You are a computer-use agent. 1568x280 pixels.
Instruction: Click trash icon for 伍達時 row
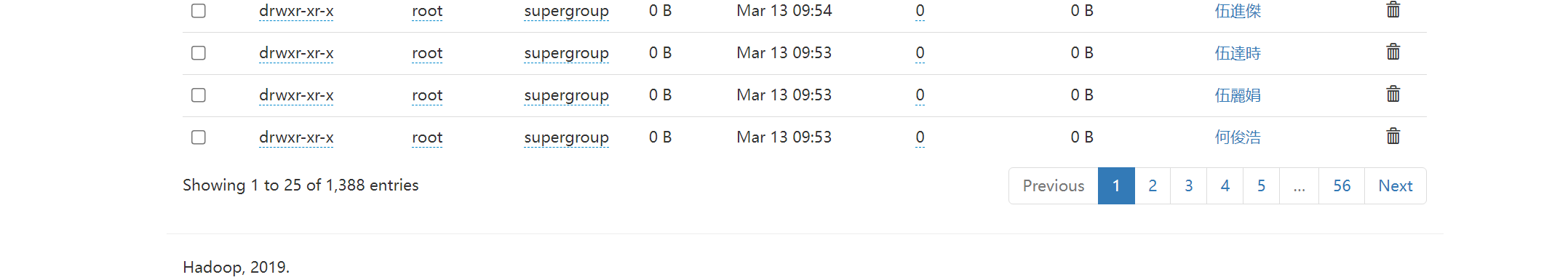[1393, 52]
